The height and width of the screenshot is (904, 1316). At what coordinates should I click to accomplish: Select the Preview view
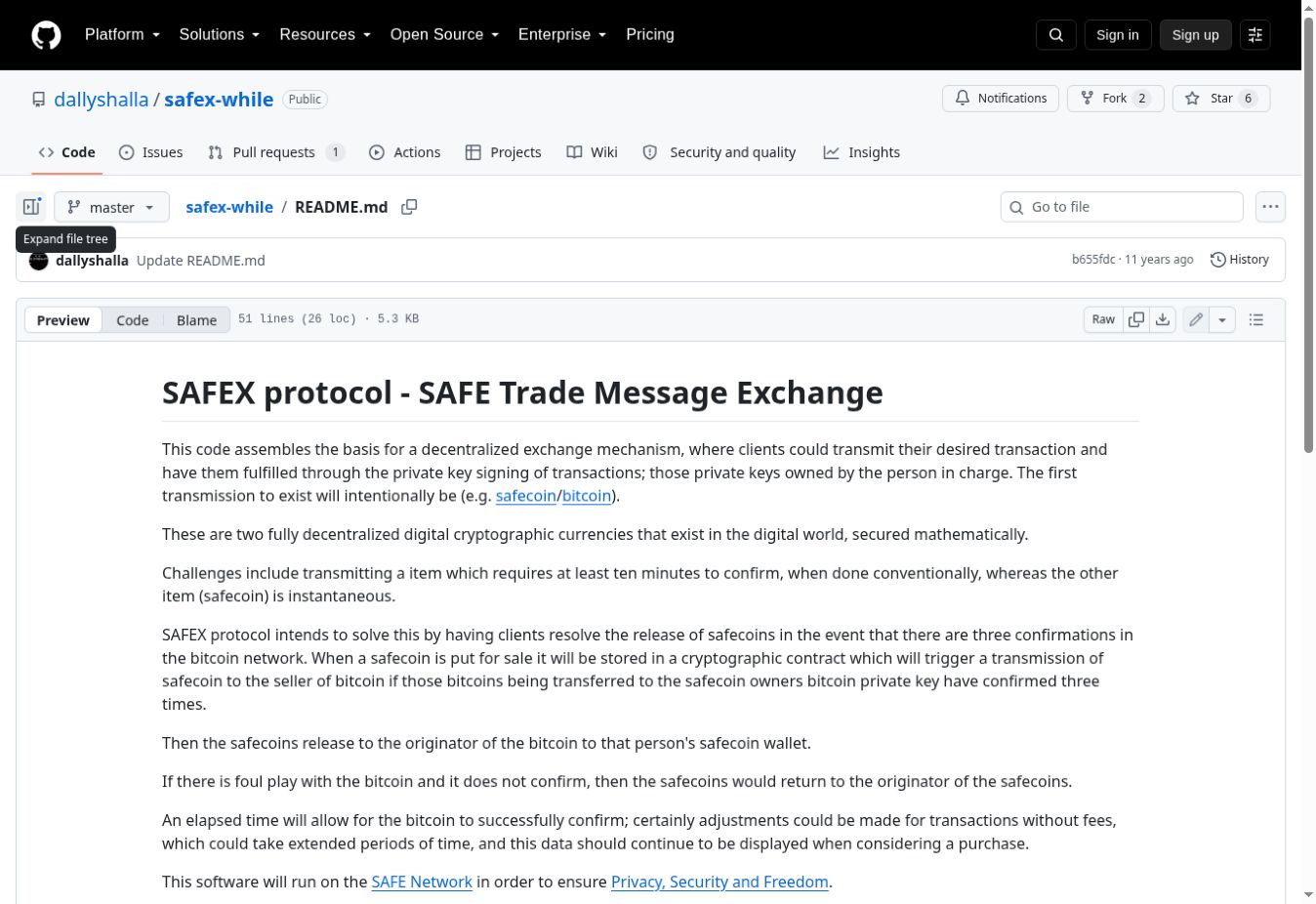click(x=63, y=320)
